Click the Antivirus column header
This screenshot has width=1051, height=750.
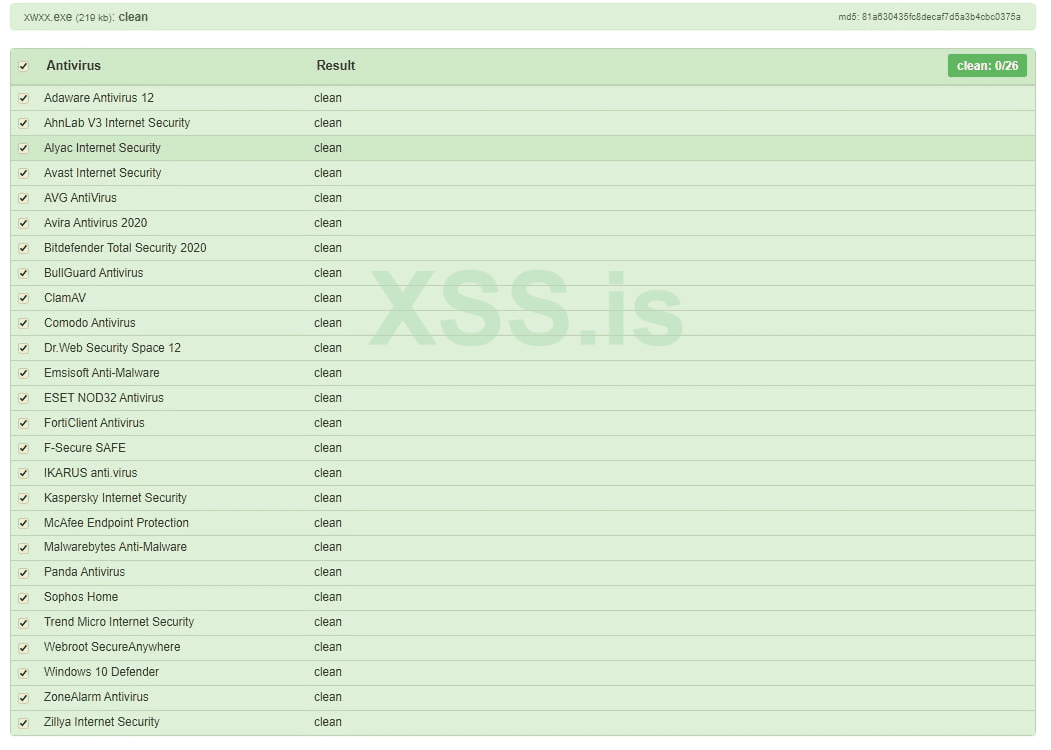(x=73, y=66)
